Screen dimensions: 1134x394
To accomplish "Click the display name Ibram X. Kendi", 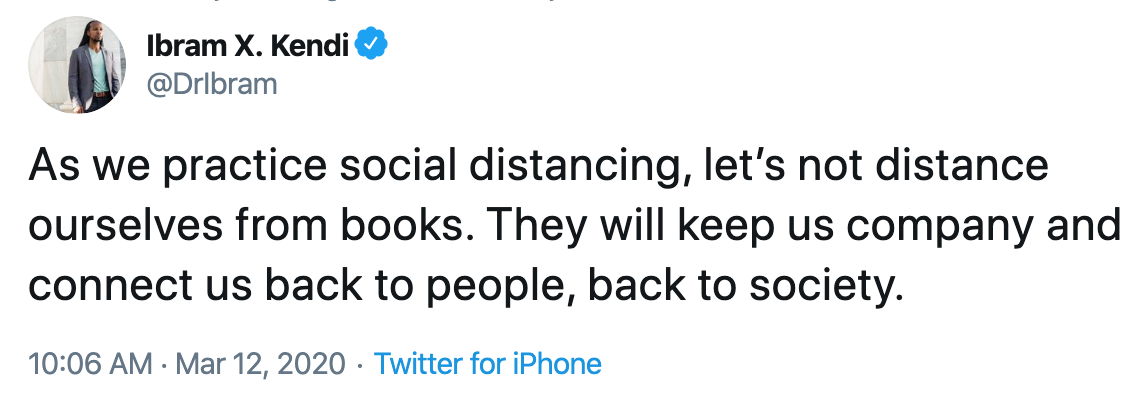I will pos(248,46).
